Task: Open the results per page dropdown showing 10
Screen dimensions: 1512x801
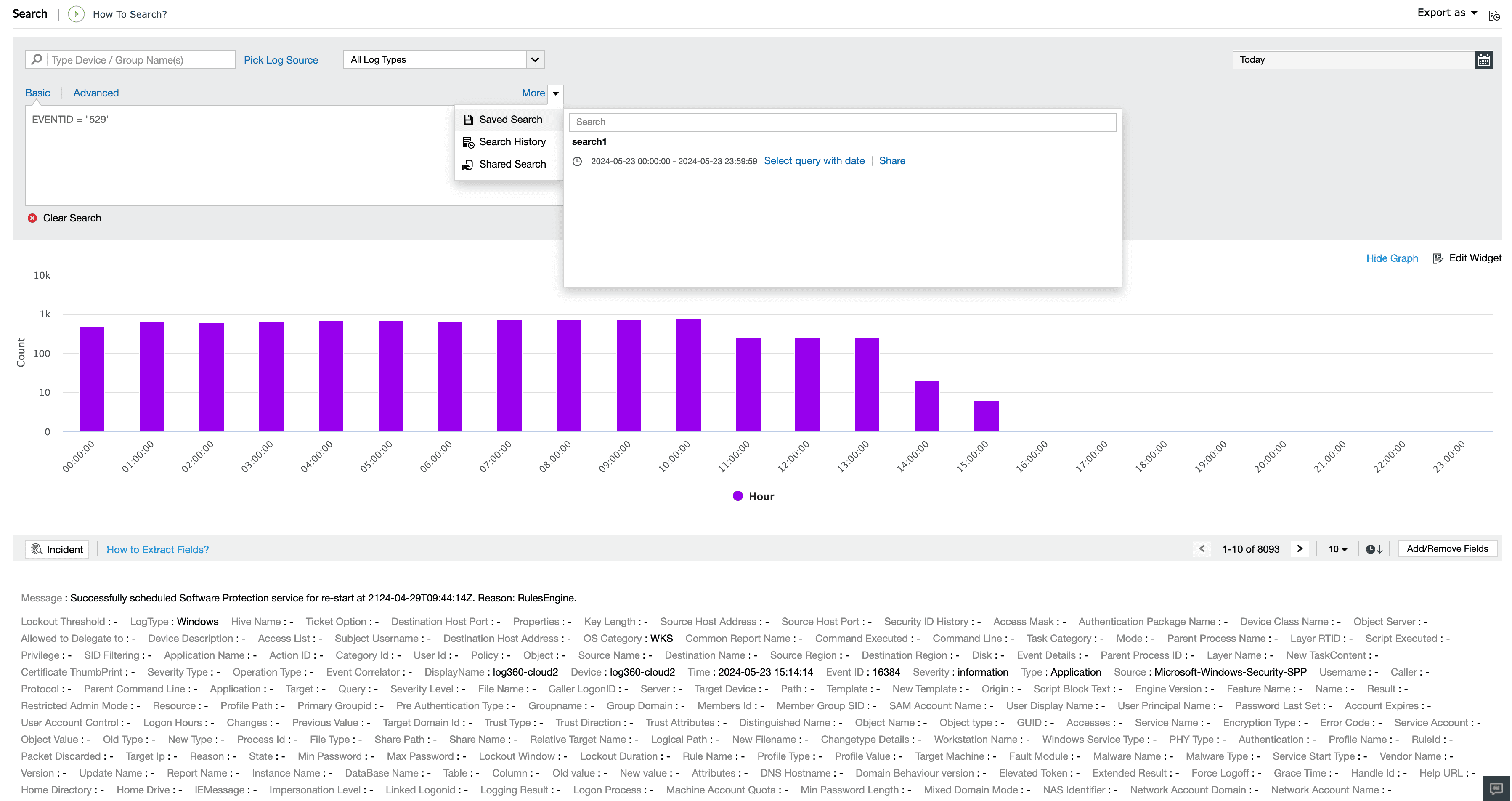Action: pyautogui.click(x=1337, y=548)
